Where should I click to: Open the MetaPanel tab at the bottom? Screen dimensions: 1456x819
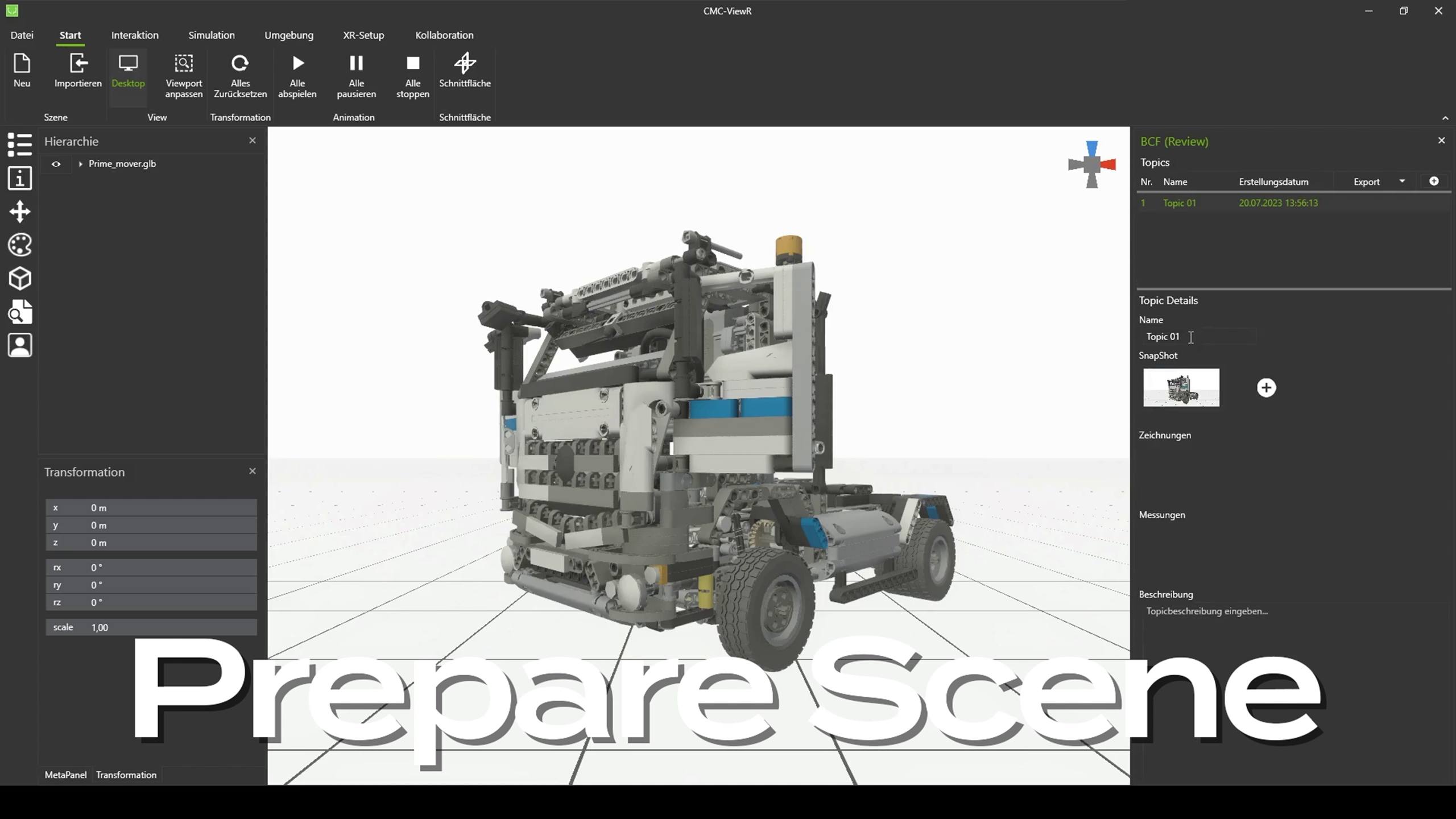pyautogui.click(x=65, y=775)
